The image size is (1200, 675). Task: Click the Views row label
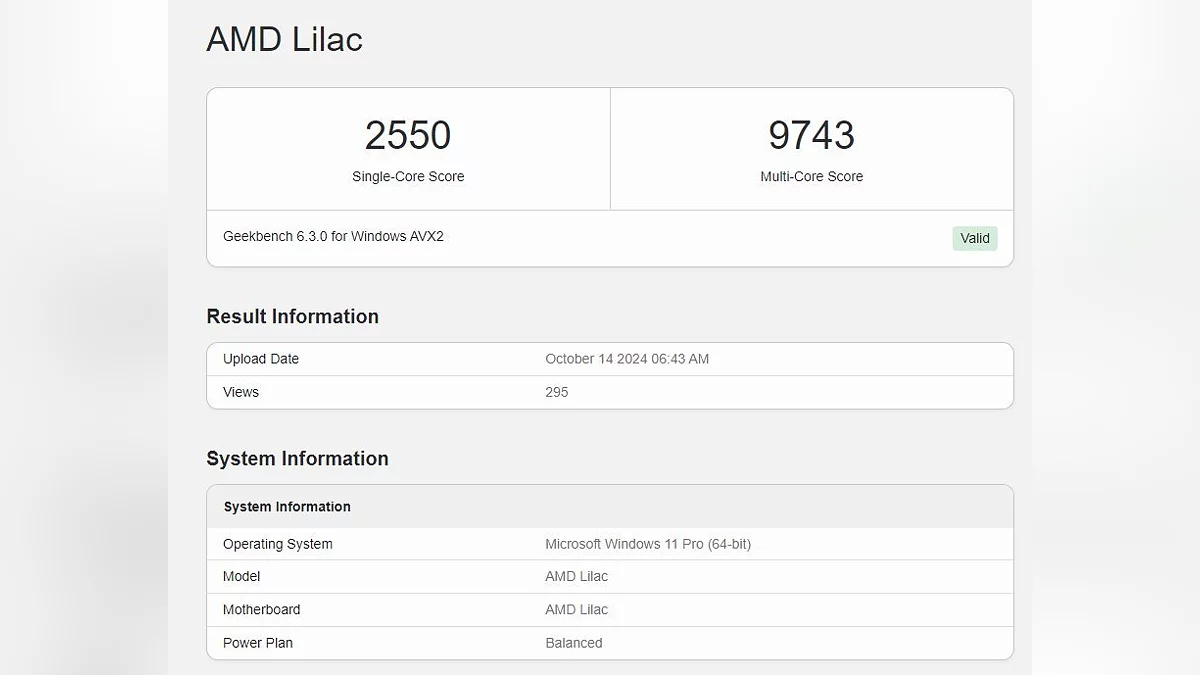[241, 392]
